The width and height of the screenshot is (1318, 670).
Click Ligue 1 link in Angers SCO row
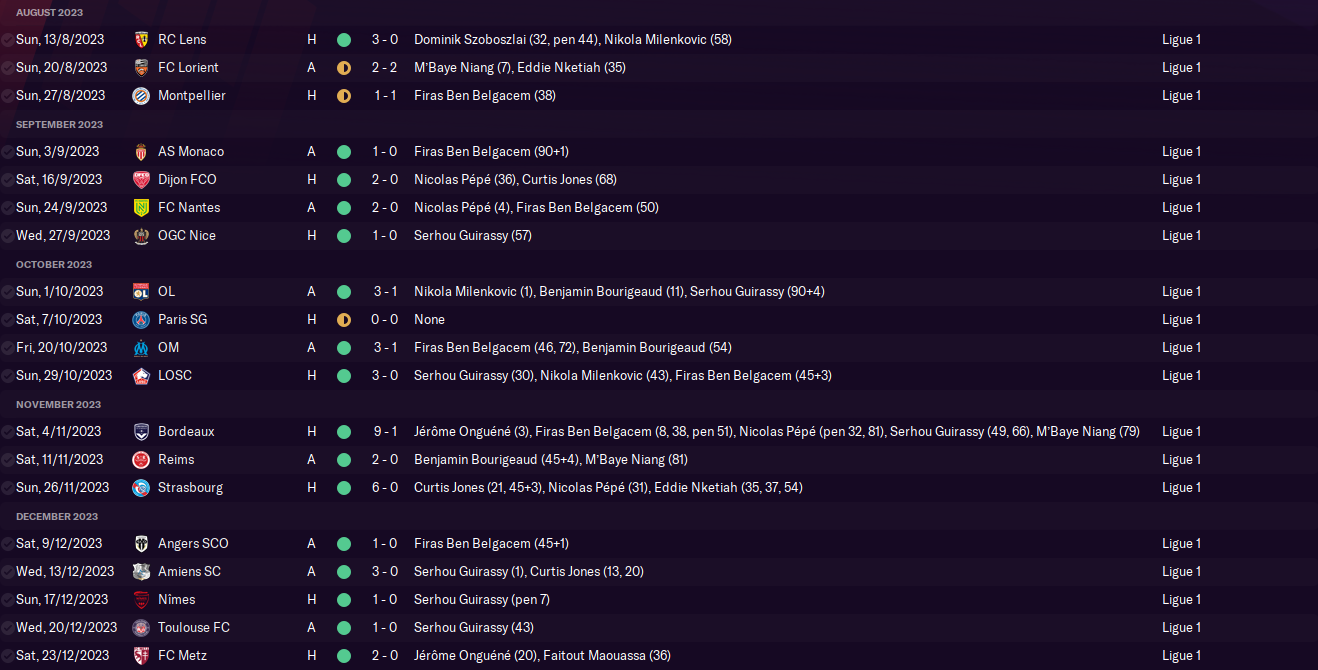(1181, 544)
